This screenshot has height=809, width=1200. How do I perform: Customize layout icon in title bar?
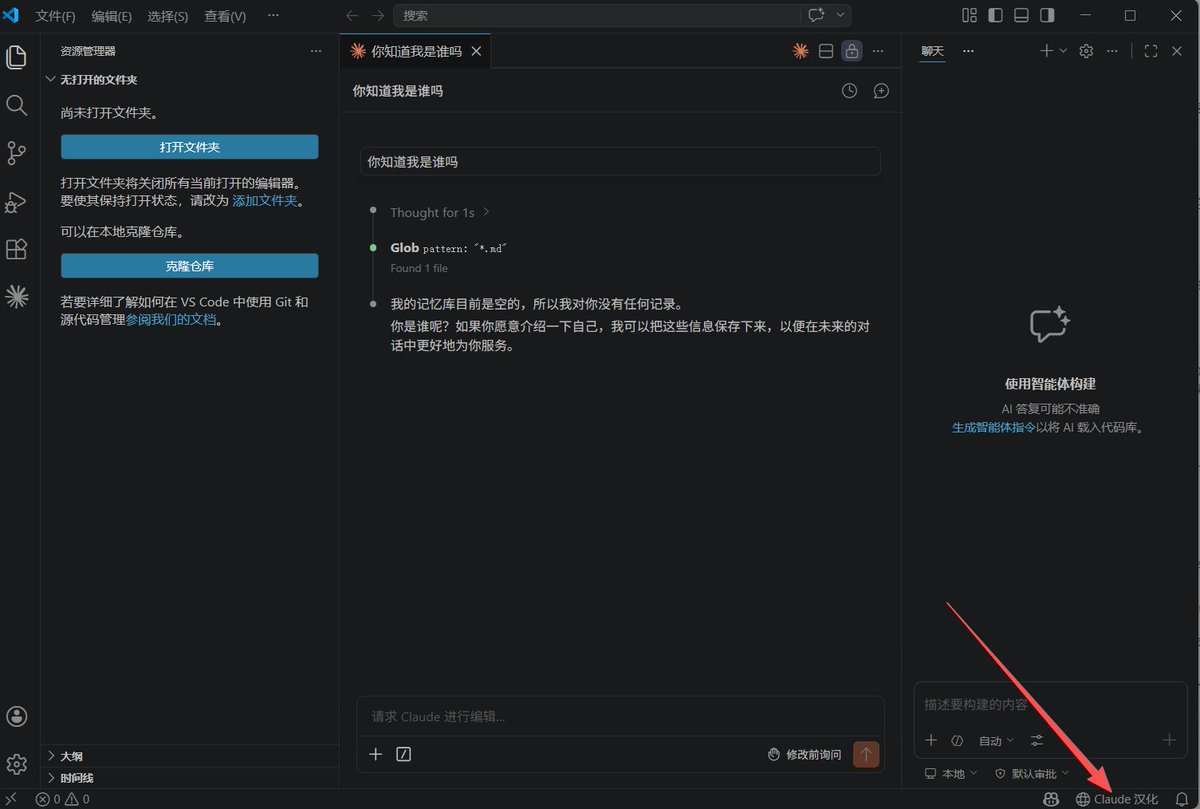pyautogui.click(x=969, y=16)
